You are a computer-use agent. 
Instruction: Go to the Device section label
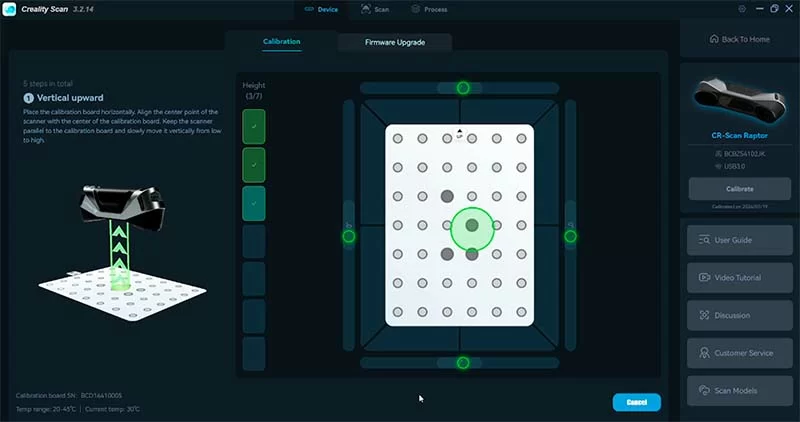click(x=328, y=9)
